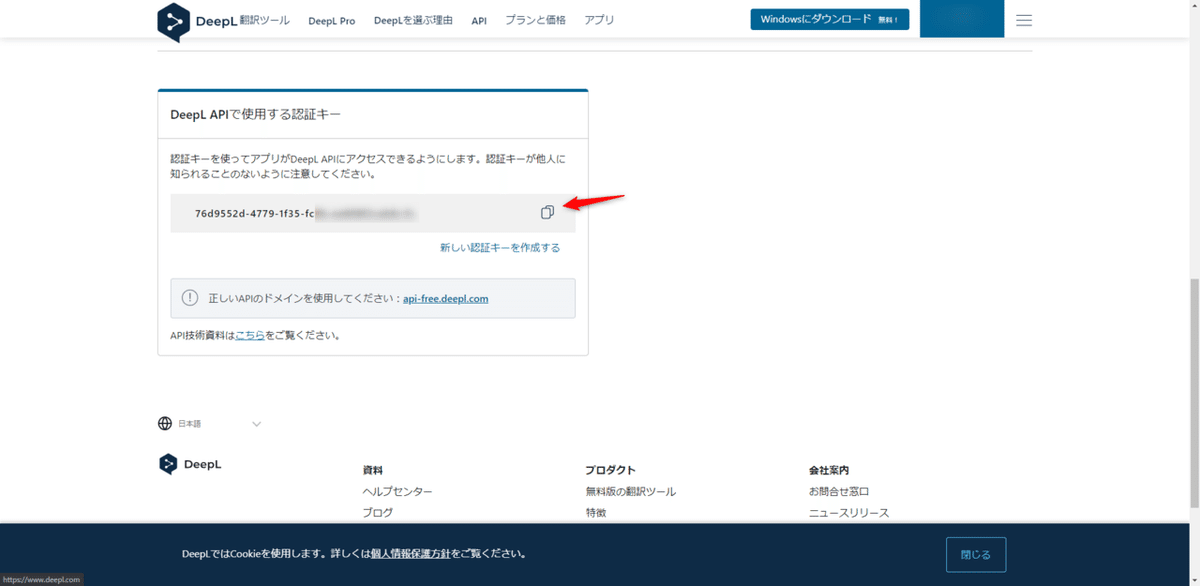Open the api-free.deepl.com link
The height and width of the screenshot is (586, 1200).
[446, 298]
